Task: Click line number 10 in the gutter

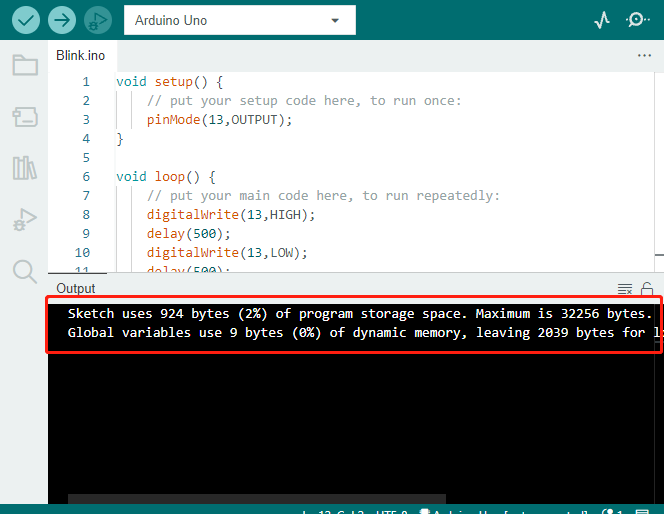Action: click(82, 253)
